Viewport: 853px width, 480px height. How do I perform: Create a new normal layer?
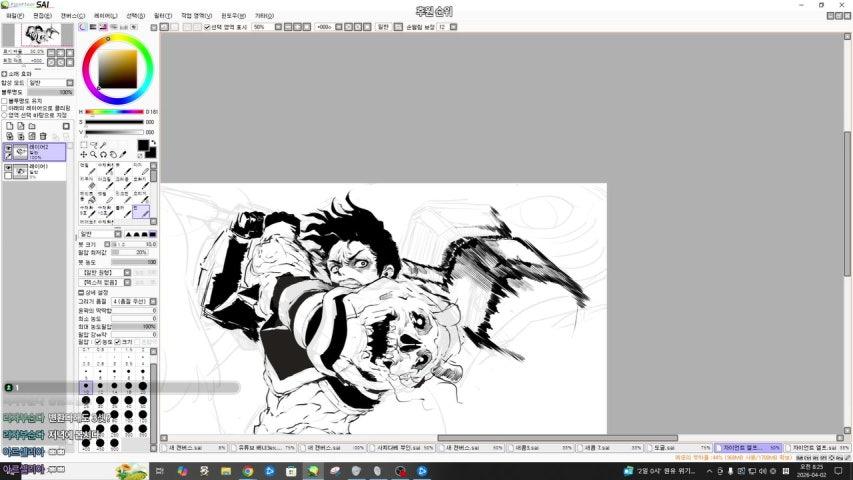10,126
